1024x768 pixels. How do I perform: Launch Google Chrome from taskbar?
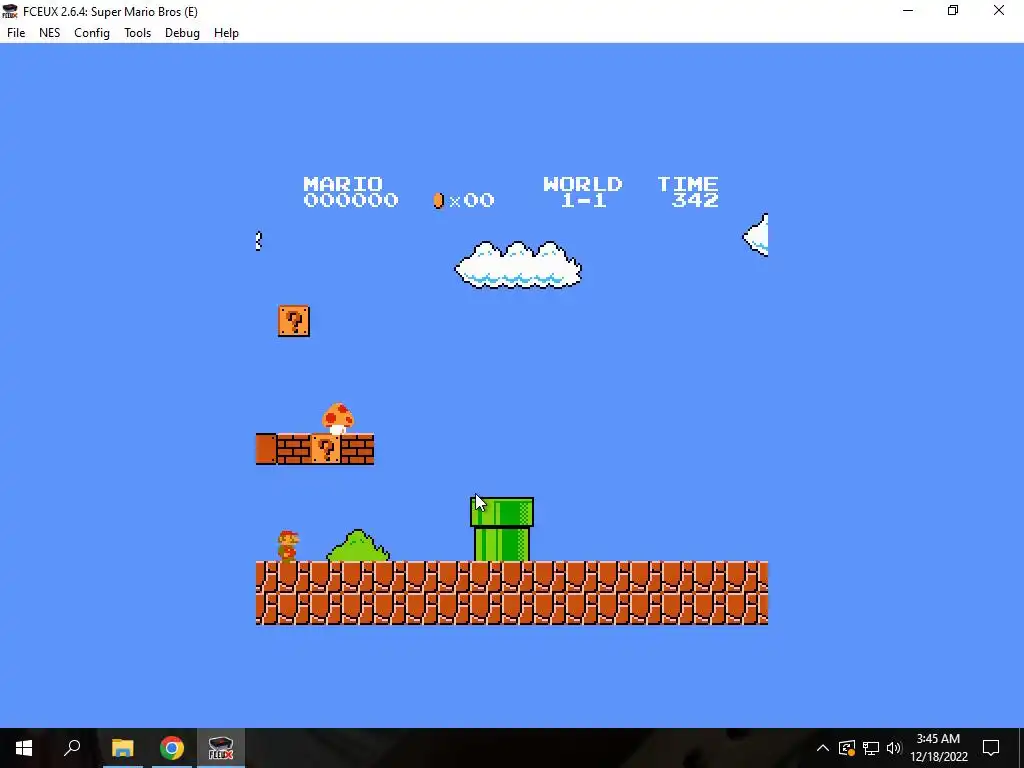172,748
